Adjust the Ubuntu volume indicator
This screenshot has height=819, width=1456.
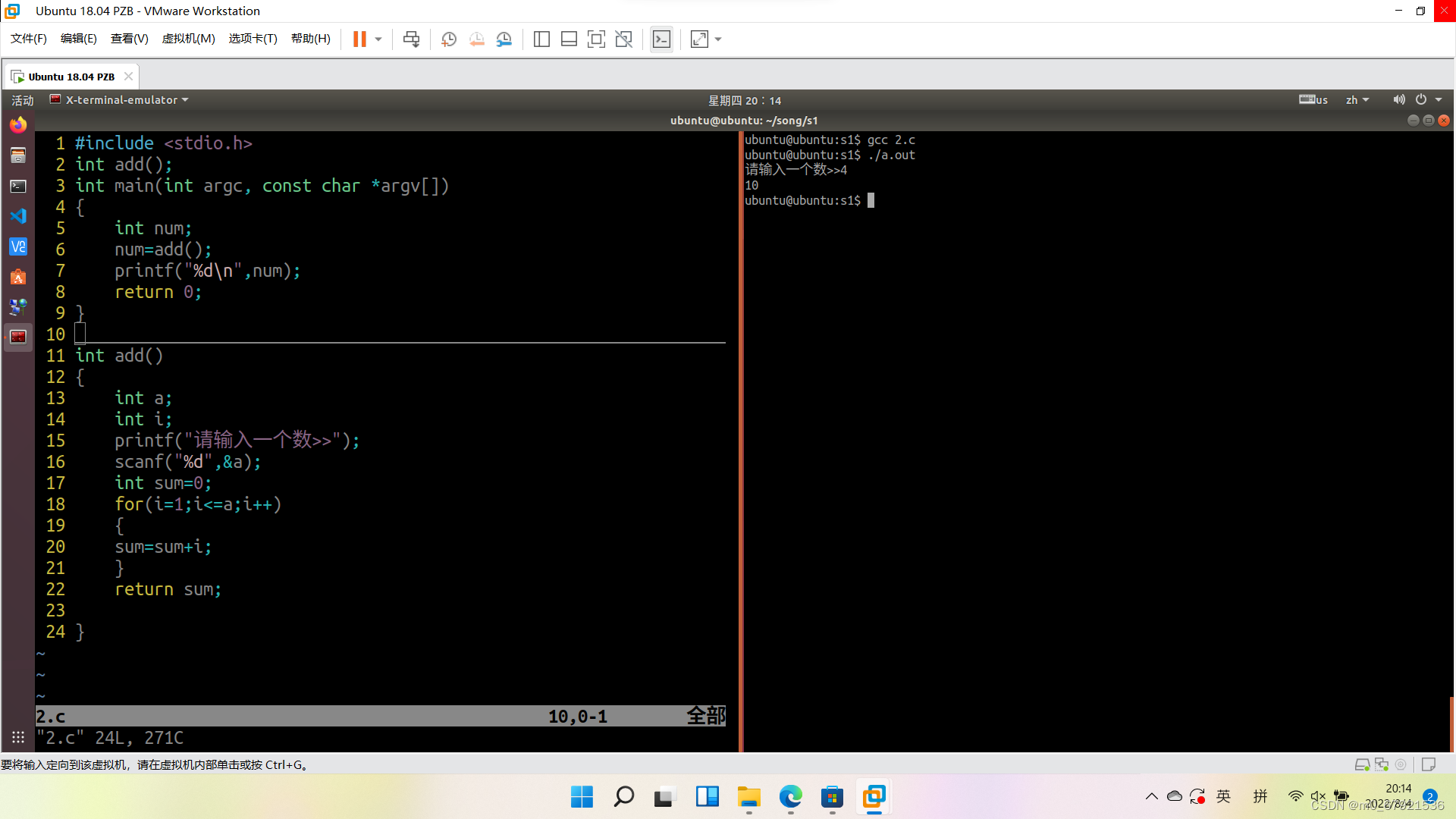pyautogui.click(x=1398, y=100)
